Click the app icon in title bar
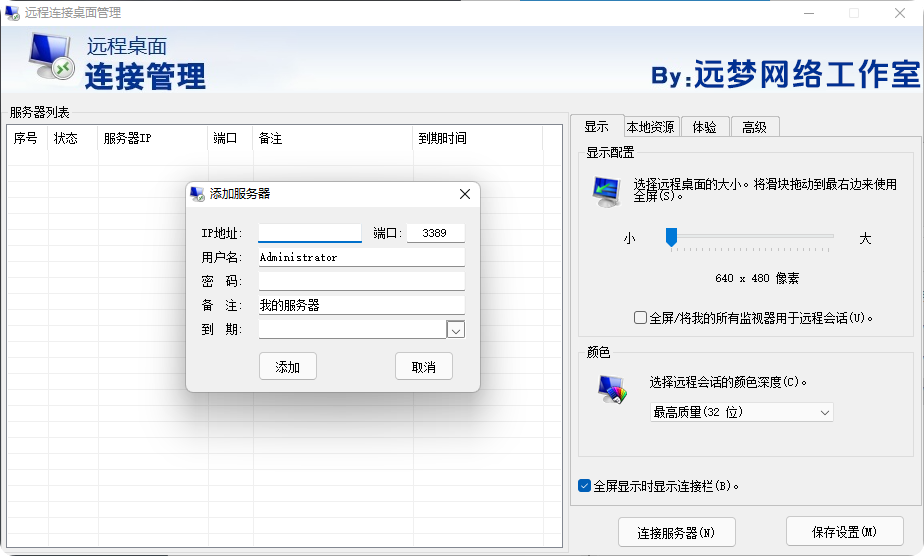924x556 pixels. click(13, 13)
